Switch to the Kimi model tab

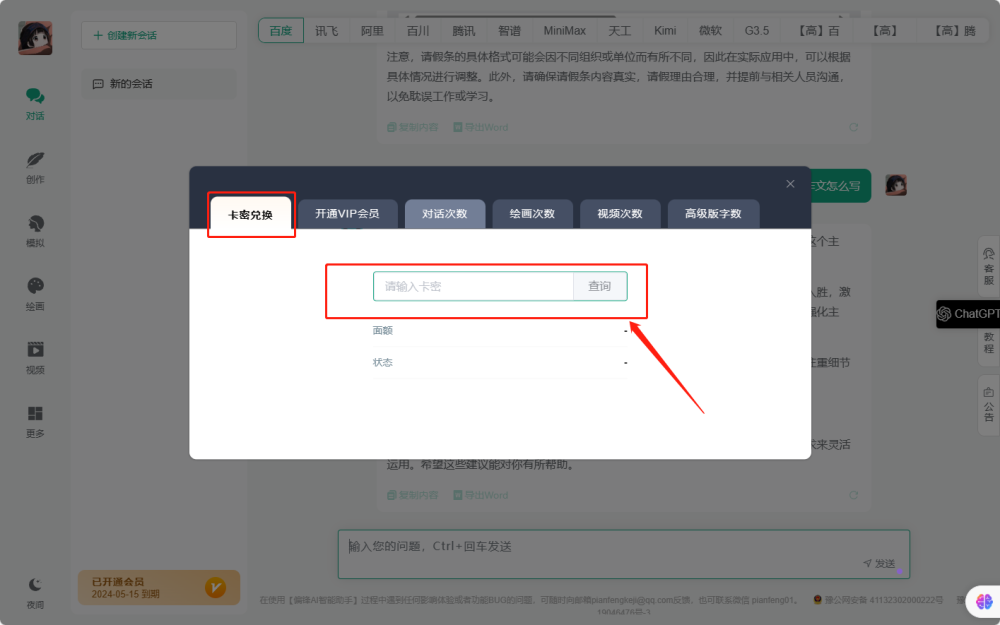point(665,31)
